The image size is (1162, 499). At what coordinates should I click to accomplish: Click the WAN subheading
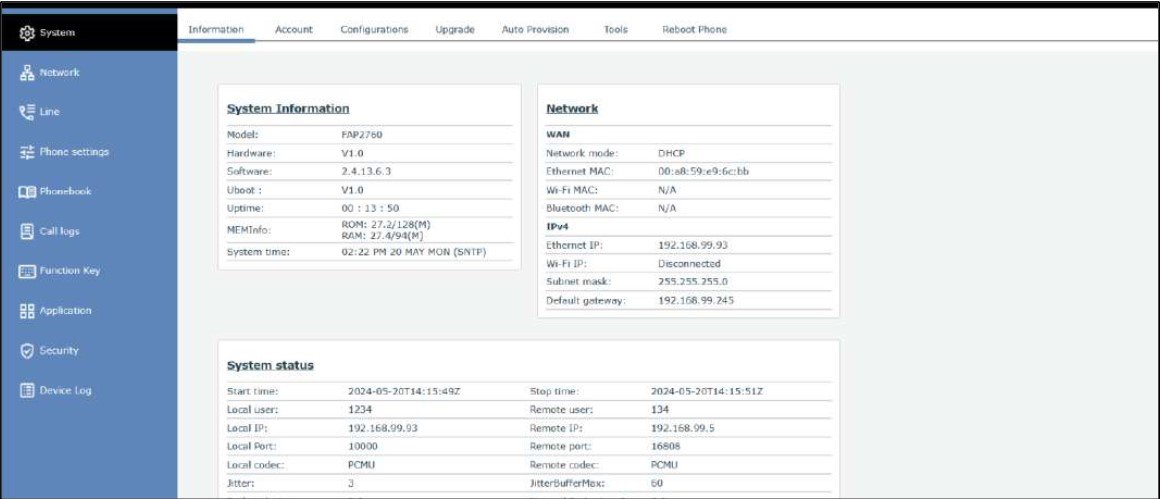(x=557, y=135)
